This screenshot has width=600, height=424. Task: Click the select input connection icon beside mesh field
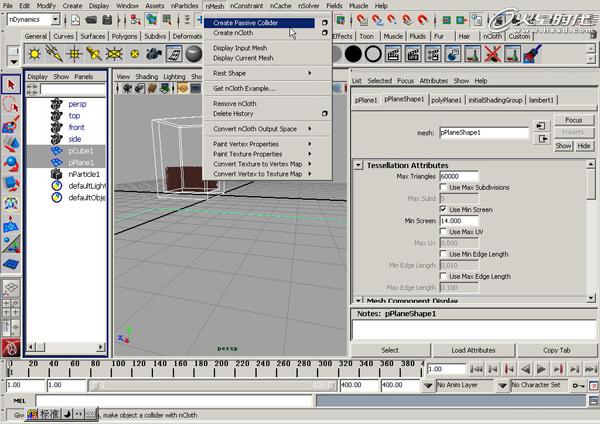pos(541,126)
